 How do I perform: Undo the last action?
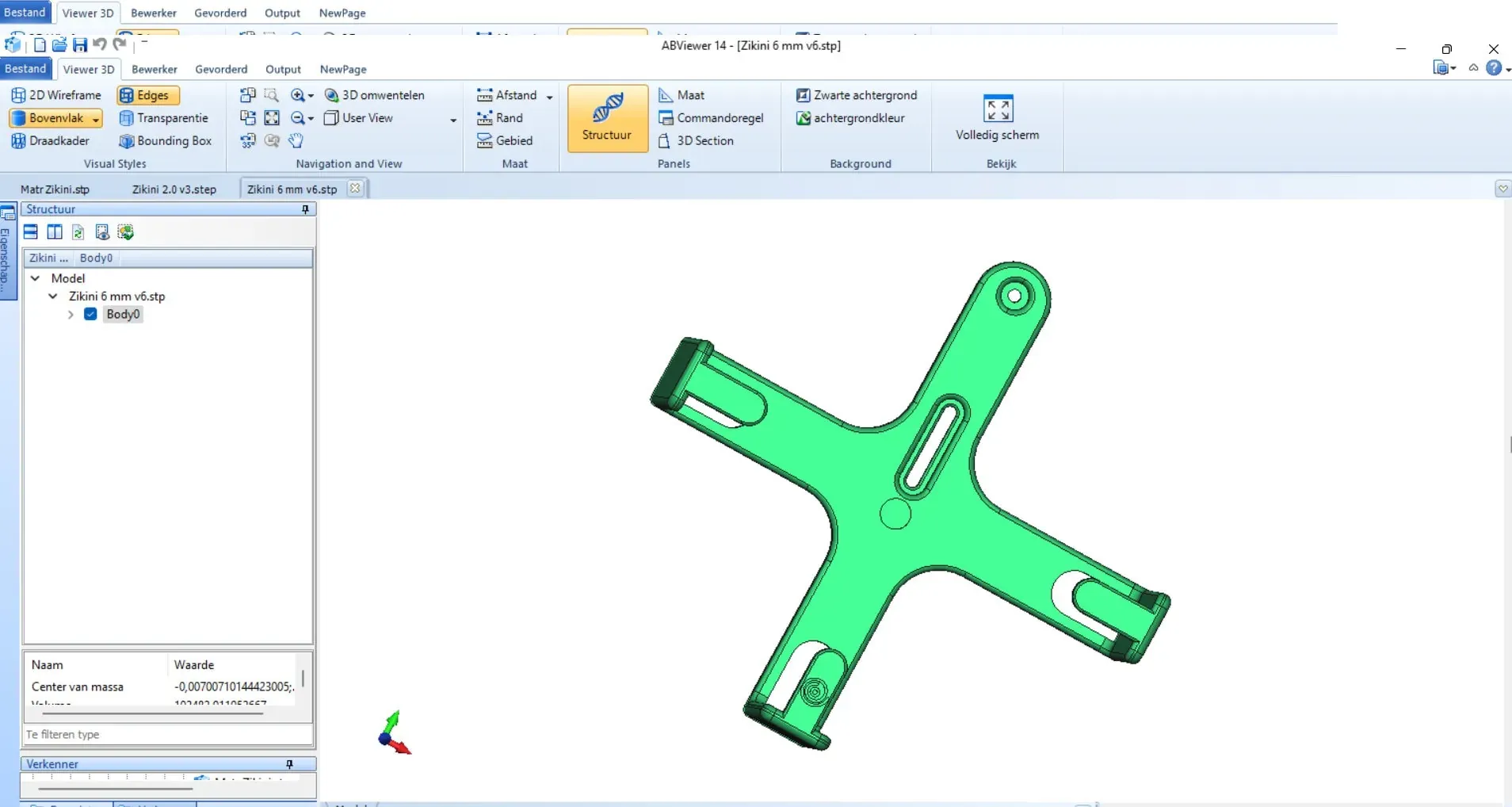(100, 44)
